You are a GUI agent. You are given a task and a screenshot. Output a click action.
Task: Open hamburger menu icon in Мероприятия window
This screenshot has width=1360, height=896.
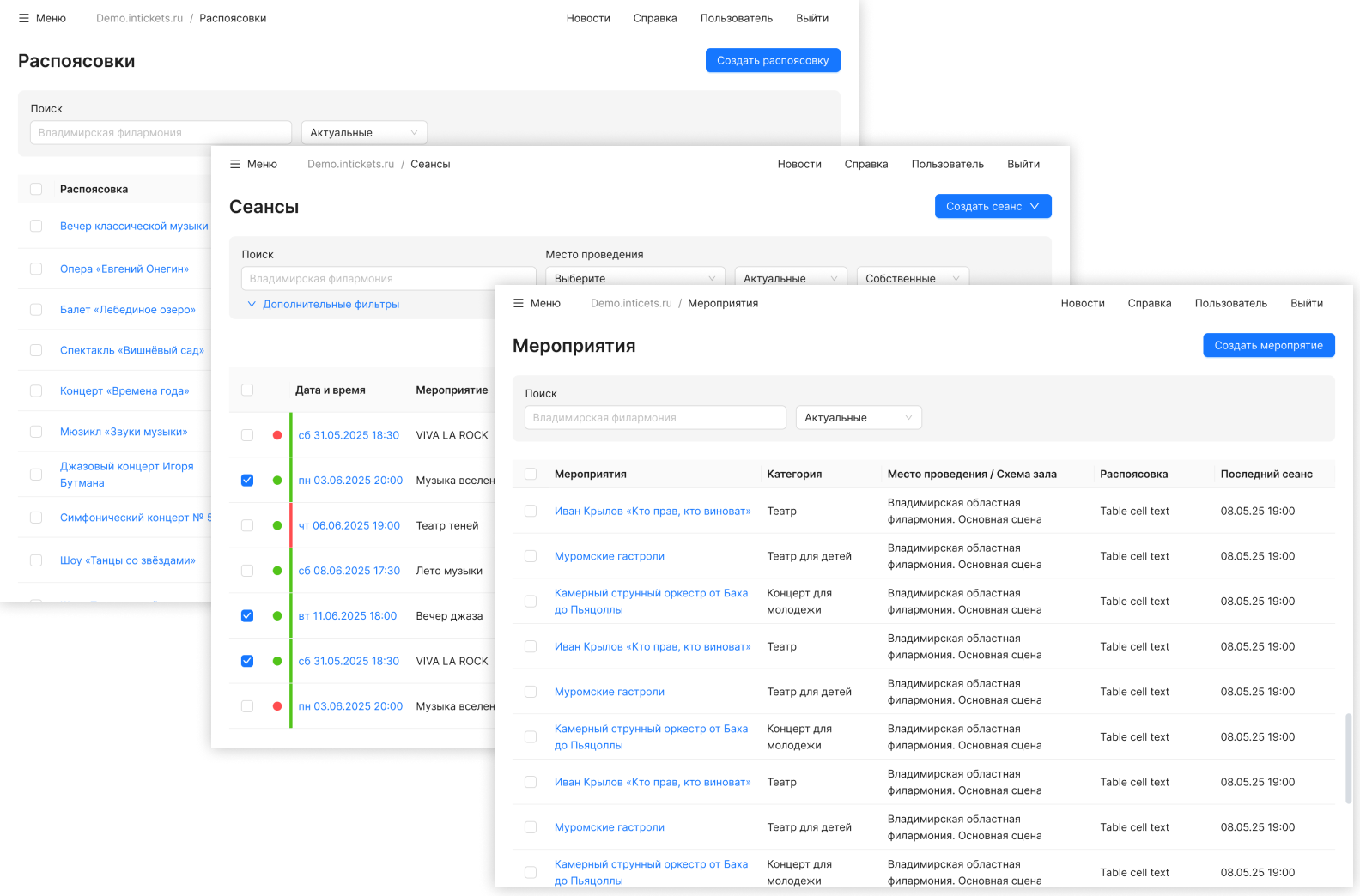[x=519, y=303]
